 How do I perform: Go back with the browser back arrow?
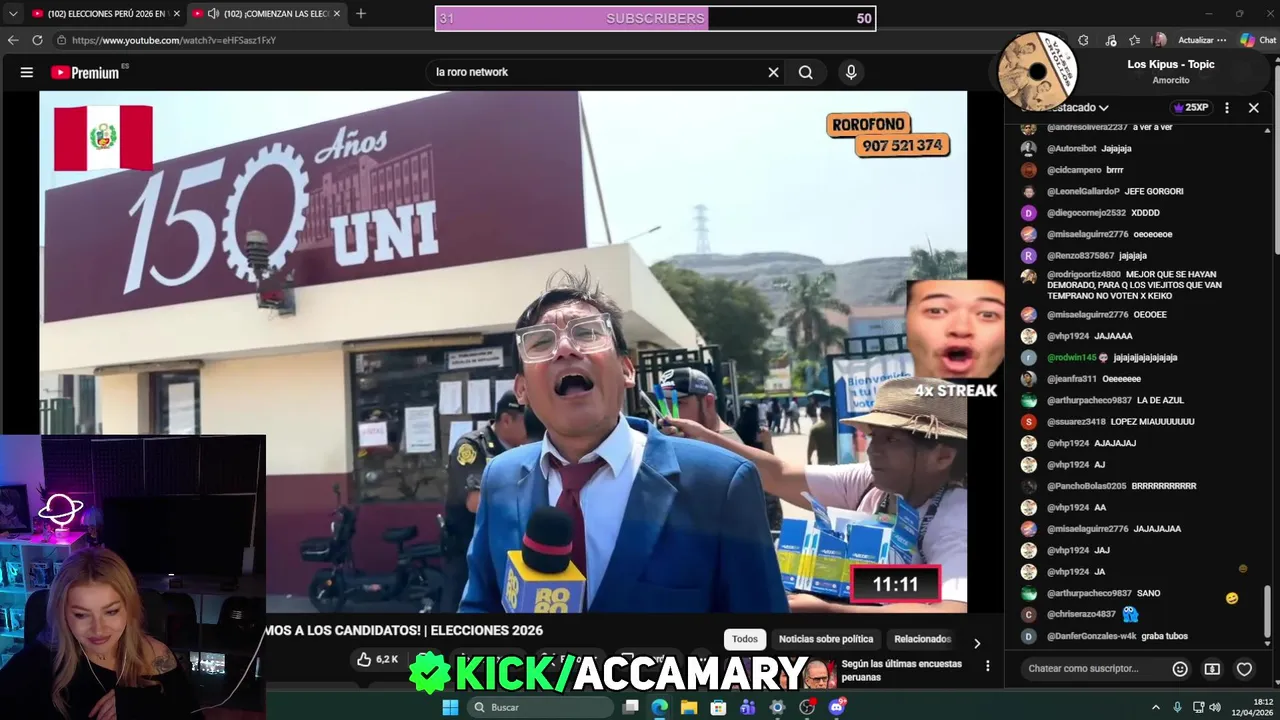[x=13, y=40]
